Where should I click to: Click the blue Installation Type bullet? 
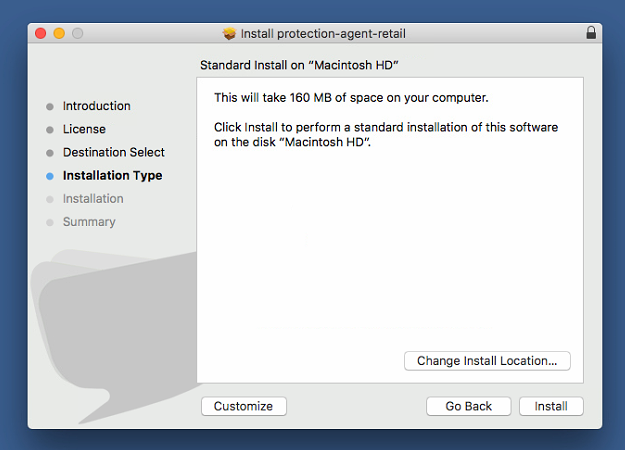click(x=50, y=176)
